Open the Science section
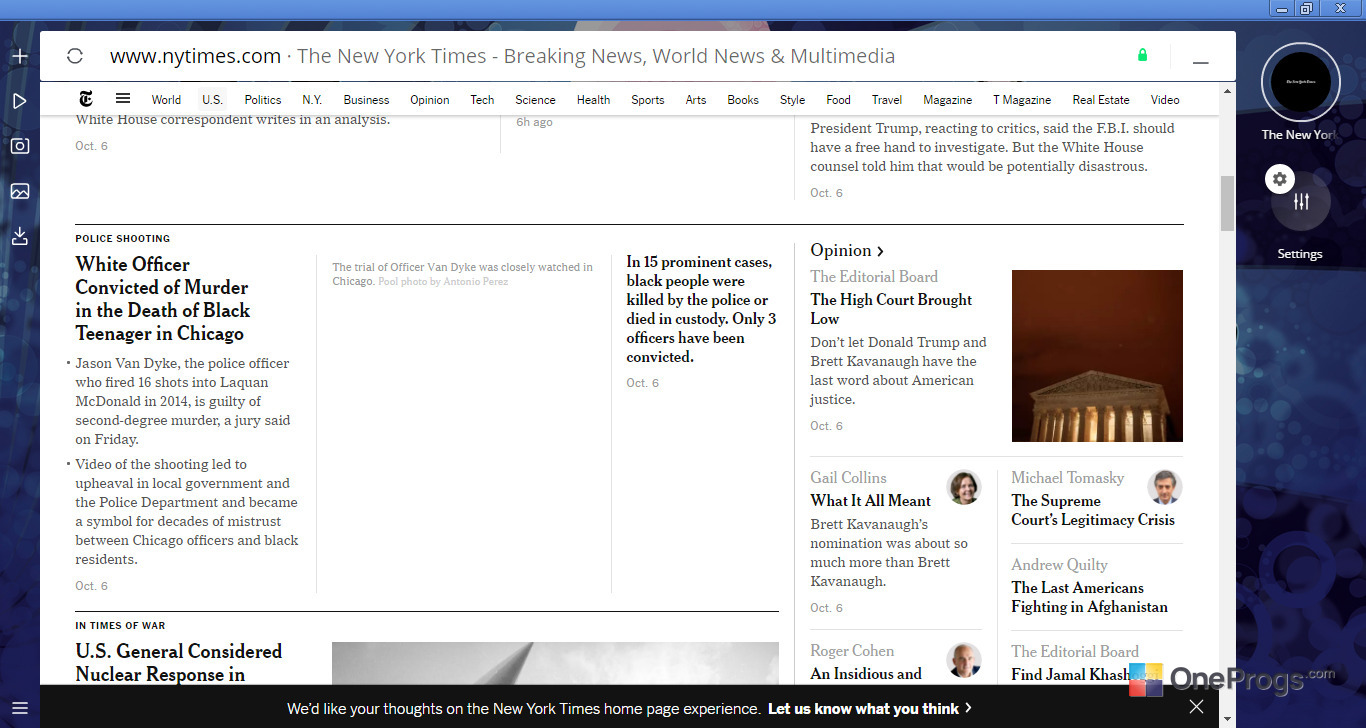Screen dimensions: 1366x728 pos(535,100)
